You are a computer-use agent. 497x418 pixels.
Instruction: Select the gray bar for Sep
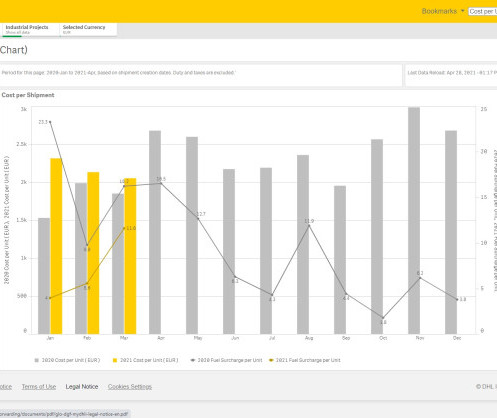click(340, 260)
